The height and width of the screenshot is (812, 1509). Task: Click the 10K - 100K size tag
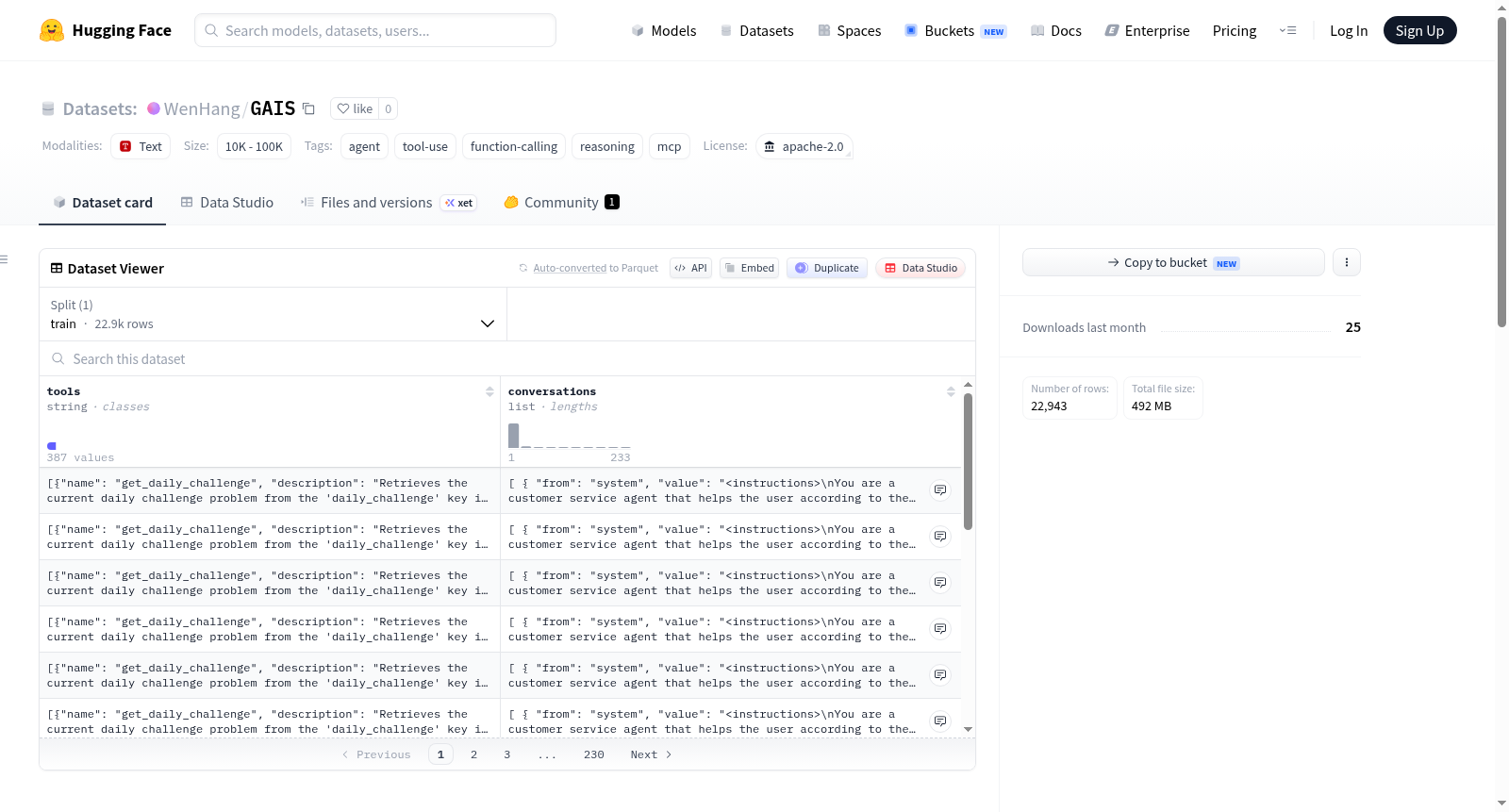(x=254, y=146)
